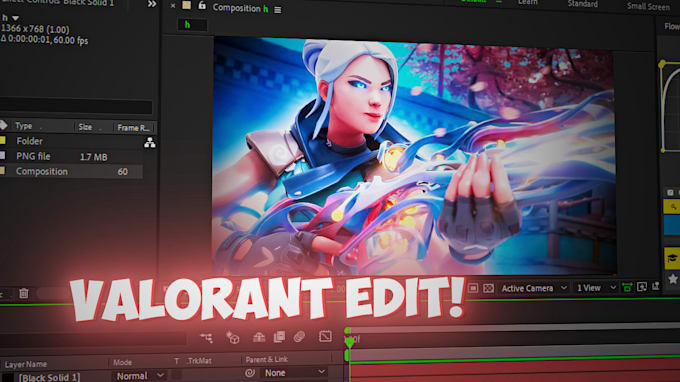
Task: Open the Active Camera dropdown
Action: point(533,288)
